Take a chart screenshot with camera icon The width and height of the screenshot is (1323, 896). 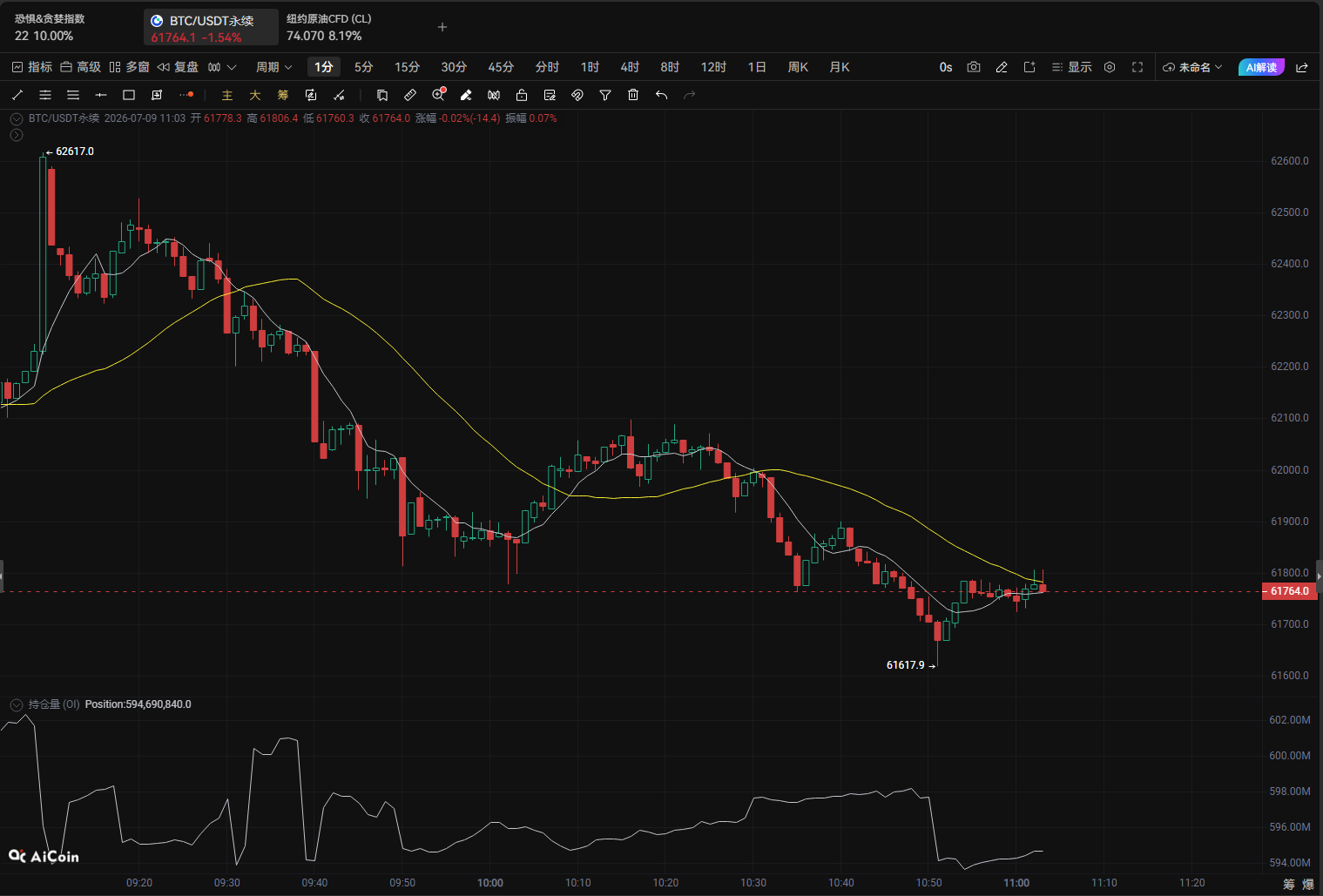point(974,67)
